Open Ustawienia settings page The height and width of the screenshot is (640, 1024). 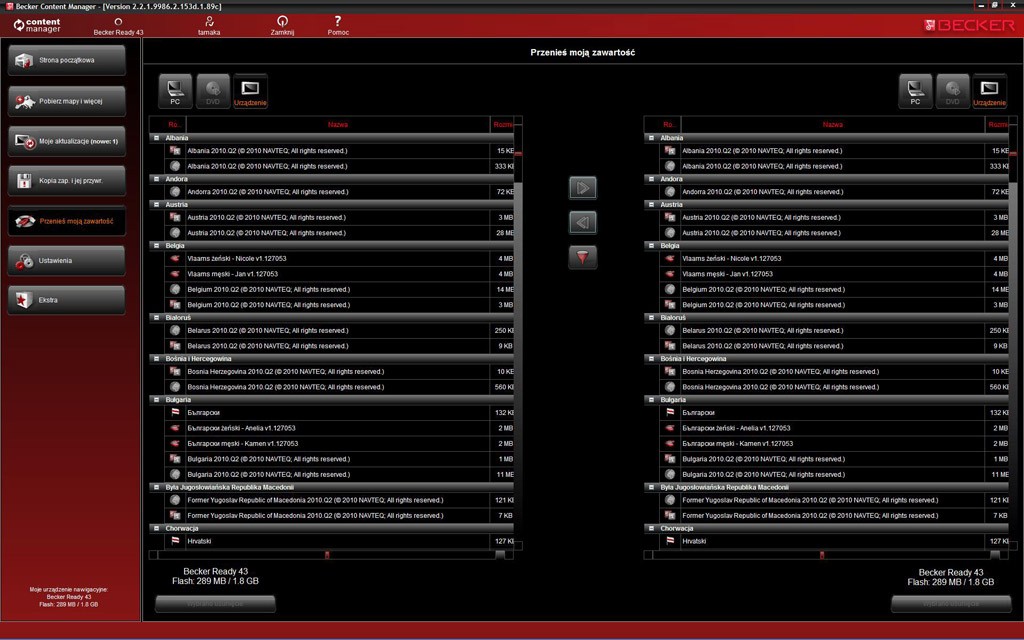click(67, 260)
